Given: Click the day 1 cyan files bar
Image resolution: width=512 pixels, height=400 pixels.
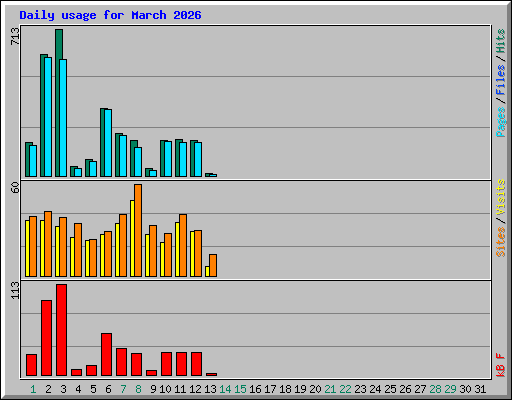Looking at the screenshot, I should coord(33,161).
